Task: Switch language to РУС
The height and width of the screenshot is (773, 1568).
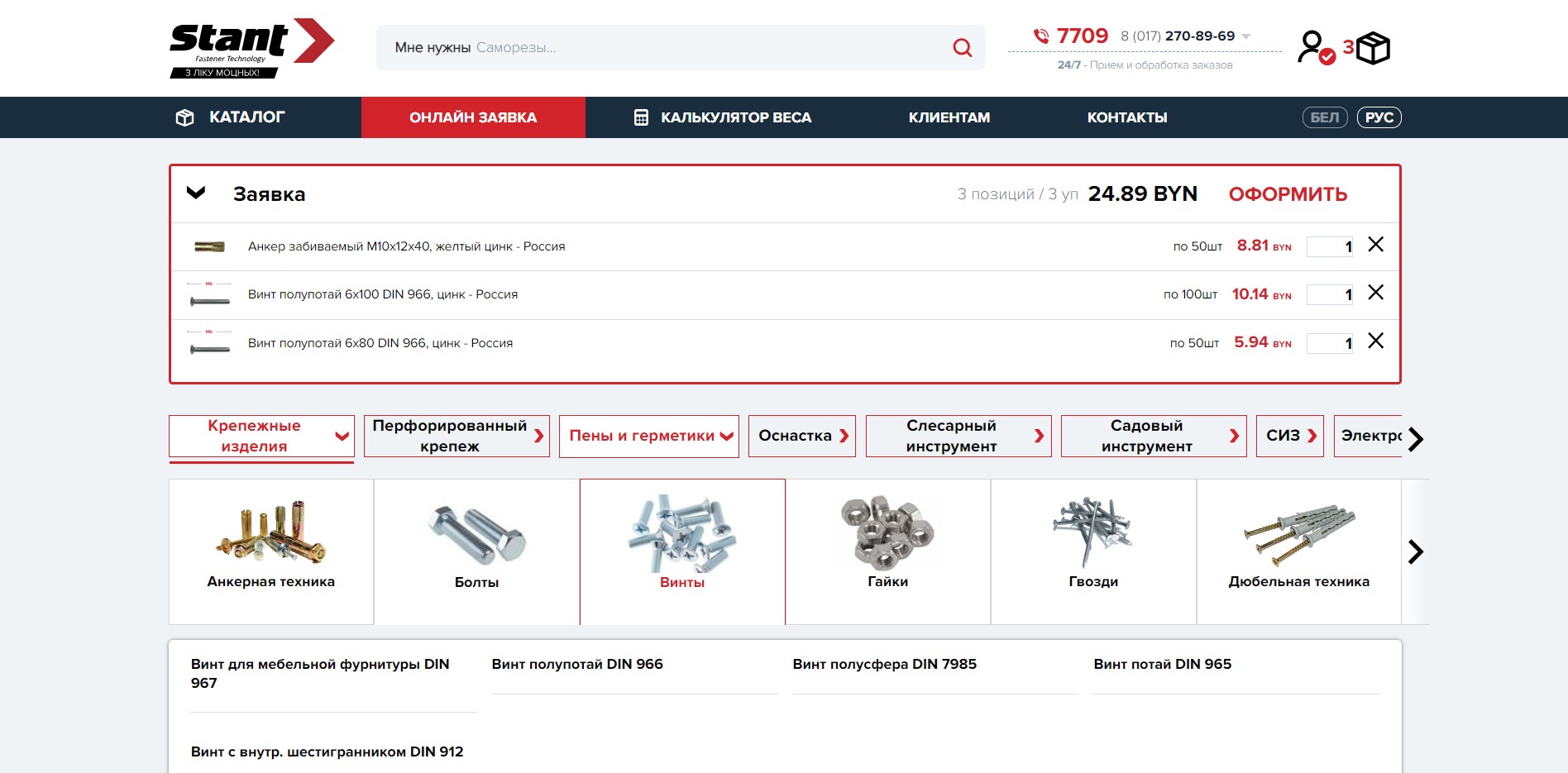Action: pos(1379,117)
